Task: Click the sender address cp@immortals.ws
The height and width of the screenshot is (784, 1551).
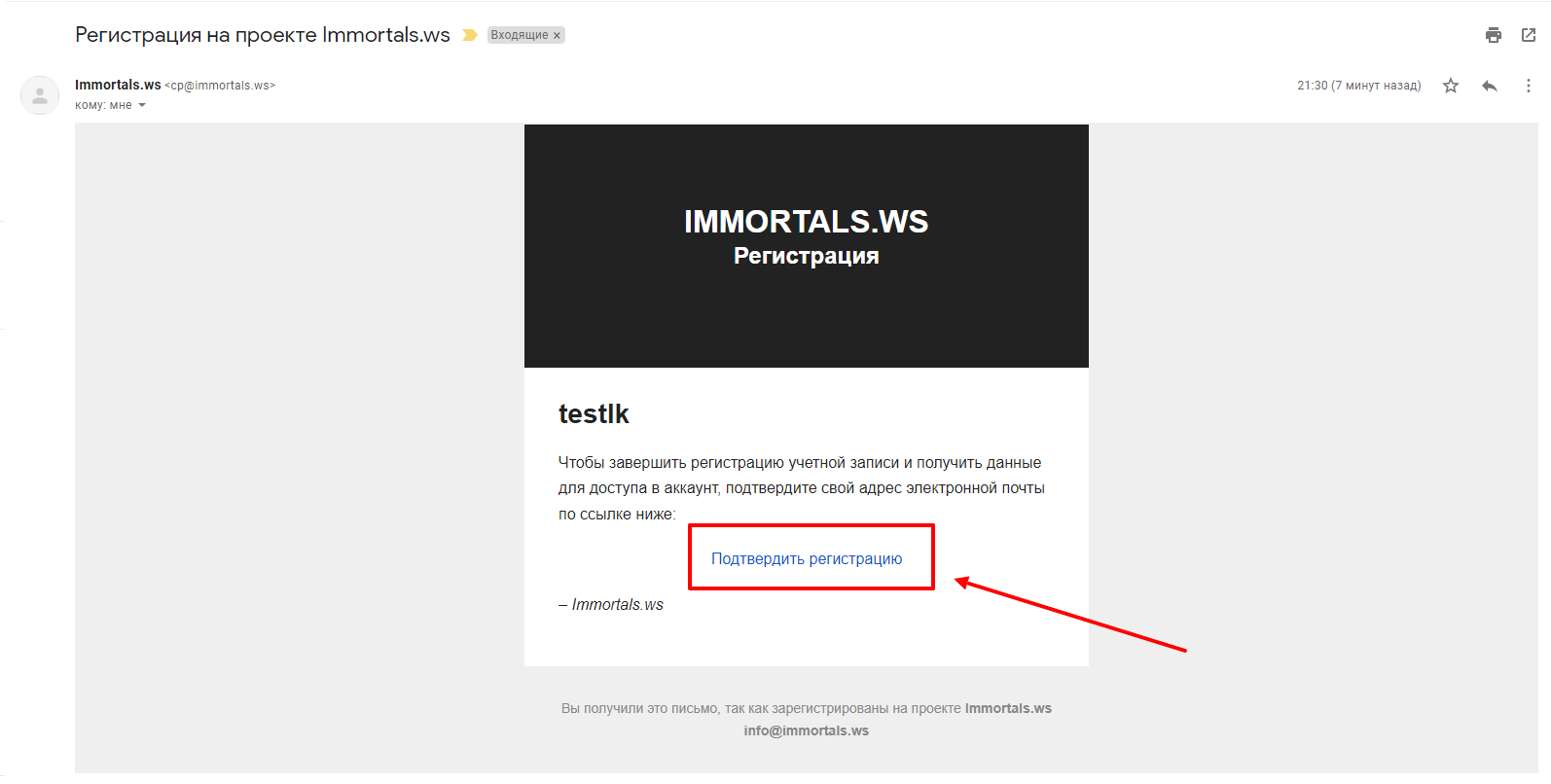Action: (220, 86)
